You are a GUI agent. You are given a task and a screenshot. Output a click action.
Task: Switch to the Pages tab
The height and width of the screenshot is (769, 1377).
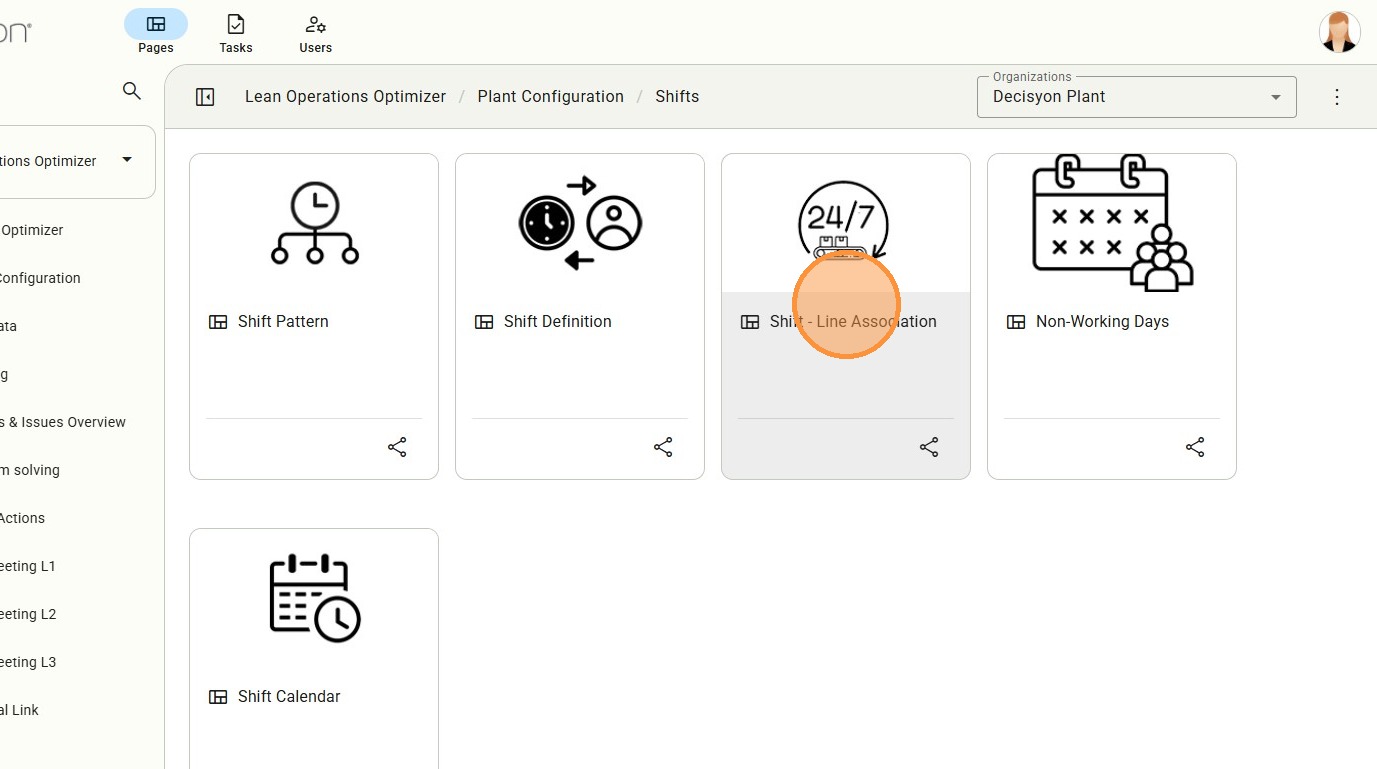pyautogui.click(x=155, y=32)
